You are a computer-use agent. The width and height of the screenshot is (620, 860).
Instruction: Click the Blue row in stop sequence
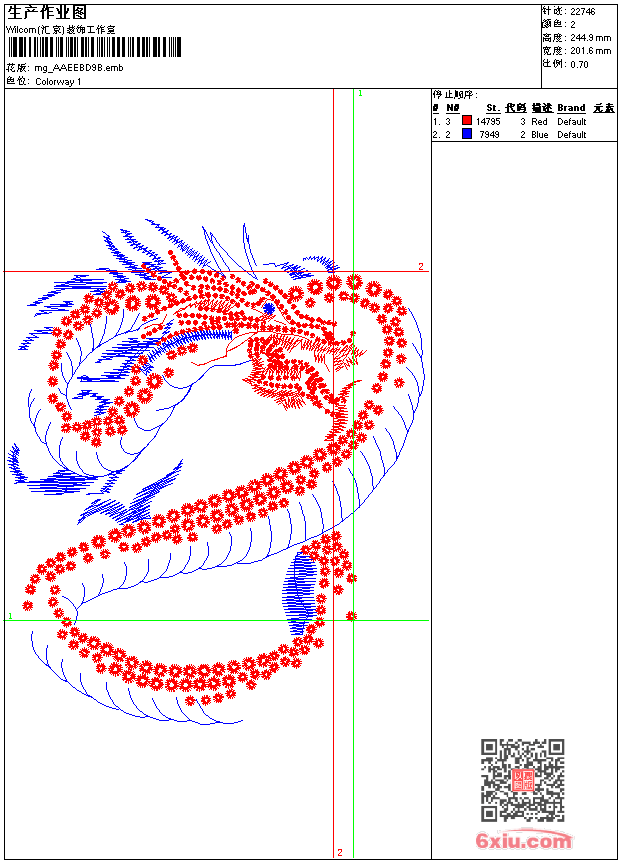tap(523, 134)
